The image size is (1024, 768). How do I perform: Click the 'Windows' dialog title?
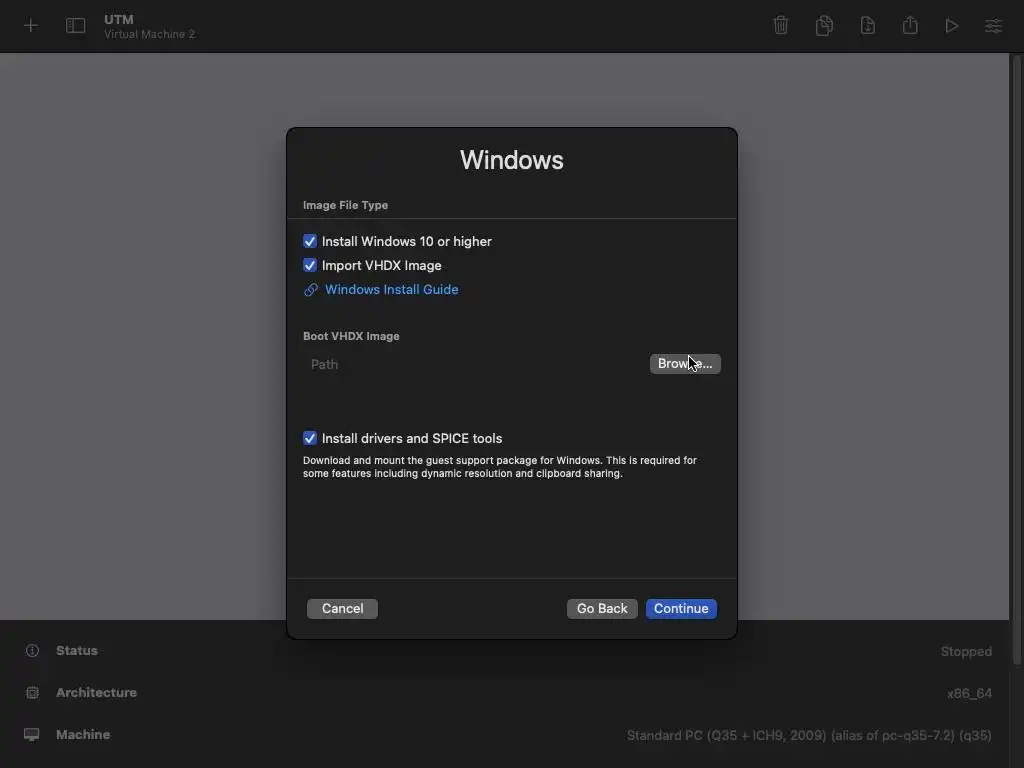[511, 160]
